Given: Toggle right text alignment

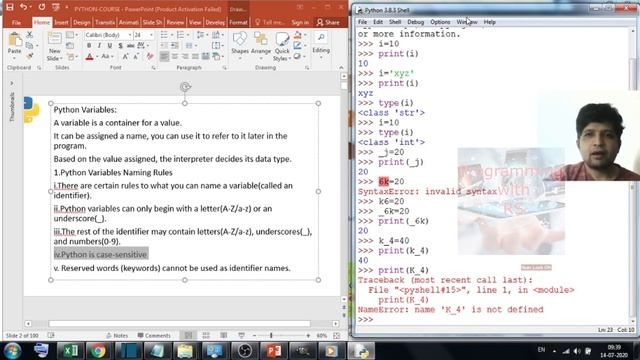Looking at the screenshot, I should pos(185,56).
